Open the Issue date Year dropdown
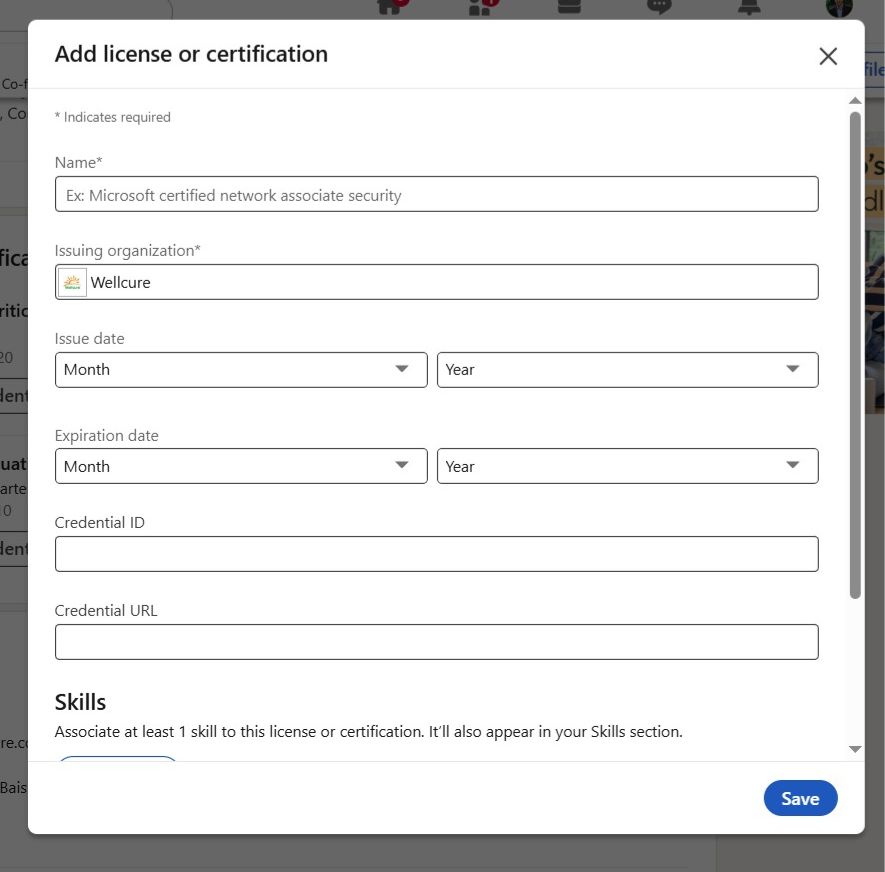885x872 pixels. coord(627,370)
